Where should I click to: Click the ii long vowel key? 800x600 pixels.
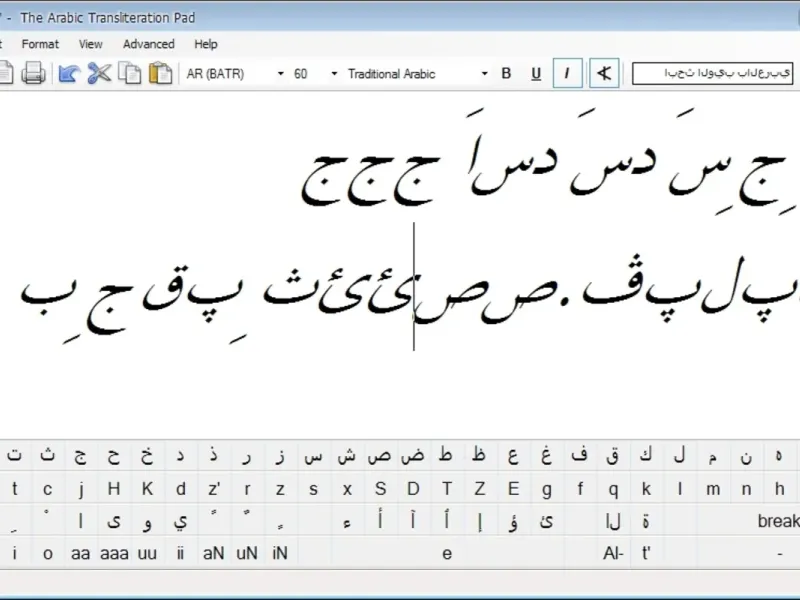coord(180,554)
